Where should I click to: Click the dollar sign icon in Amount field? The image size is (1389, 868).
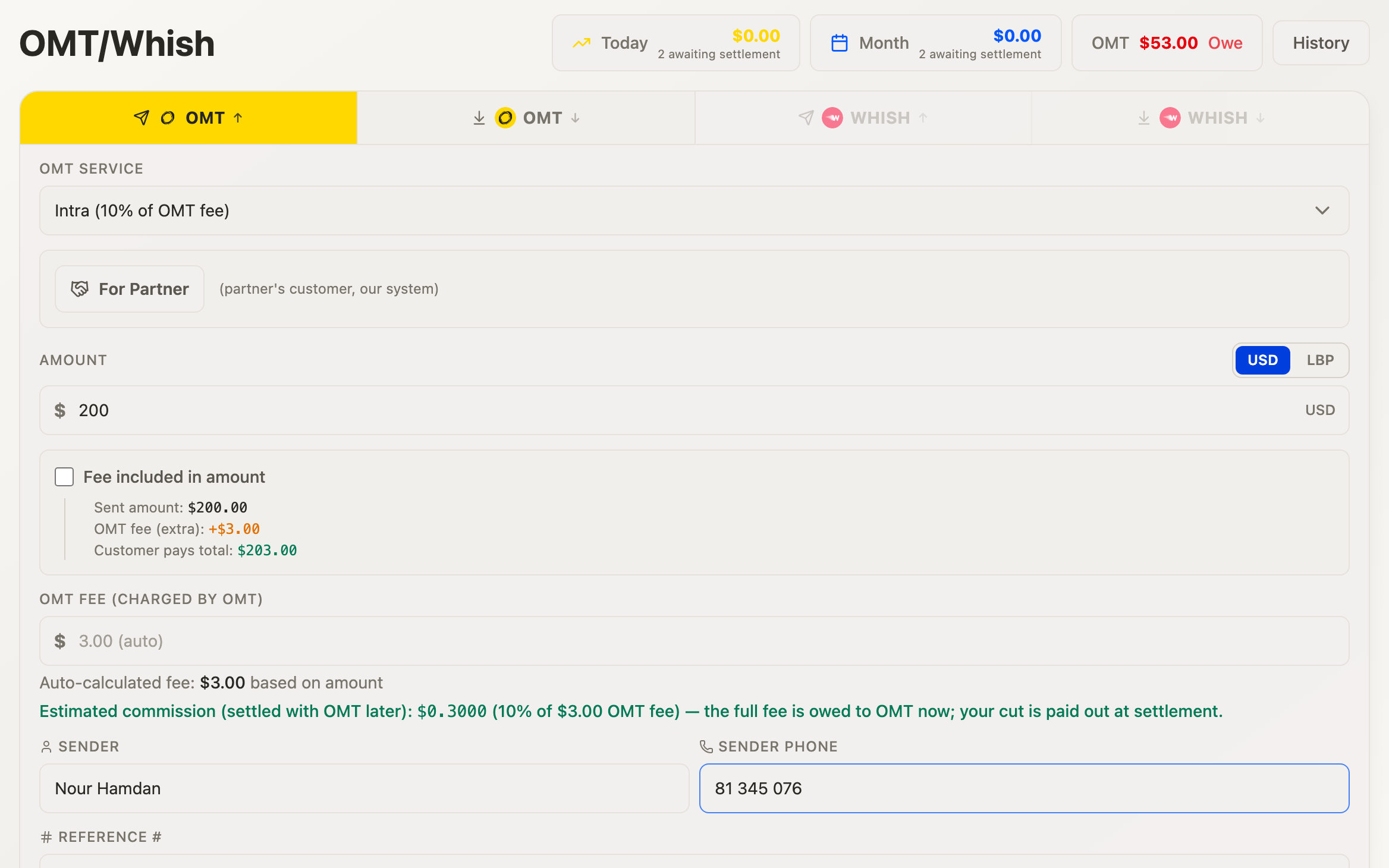pos(60,410)
